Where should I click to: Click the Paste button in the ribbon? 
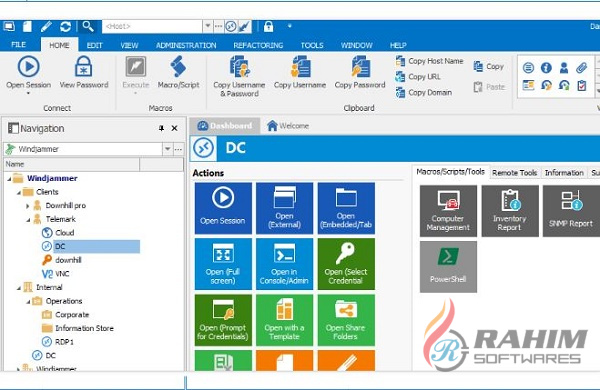tap(489, 87)
